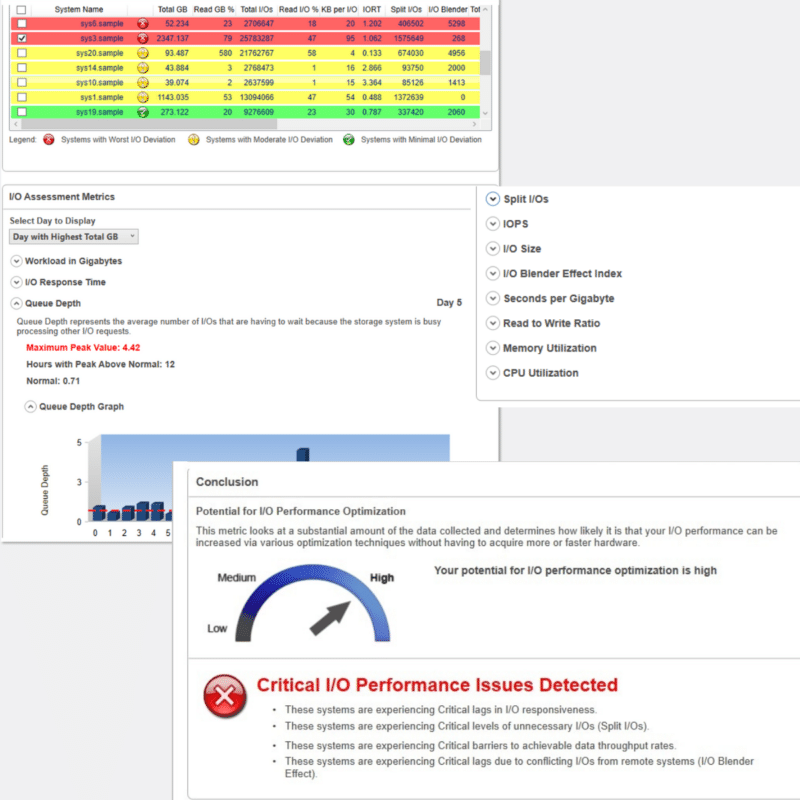Click the red worst deviation icon beside sys6.sample
800x800 pixels.
coord(141,23)
